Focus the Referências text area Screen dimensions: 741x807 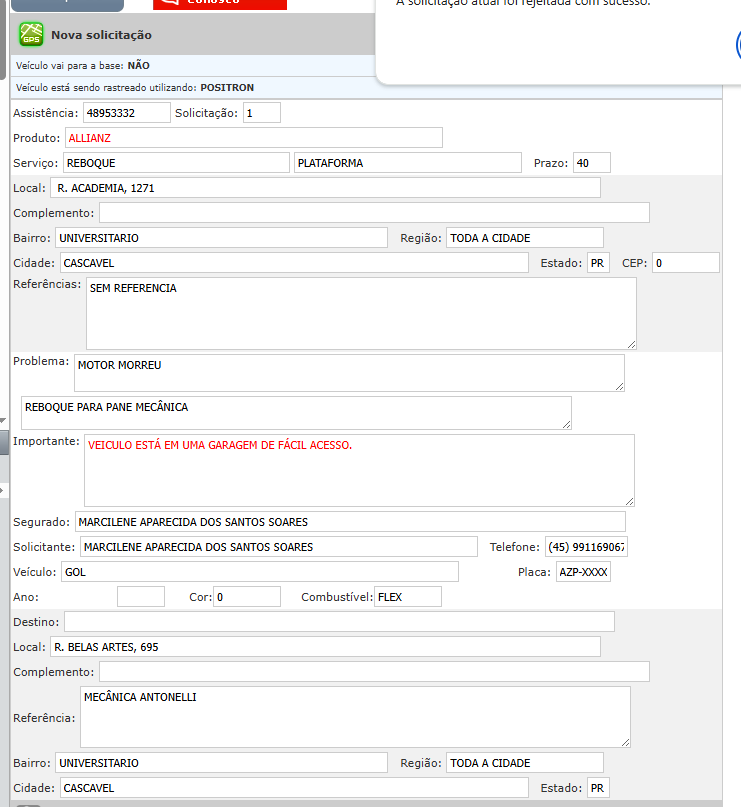361,313
